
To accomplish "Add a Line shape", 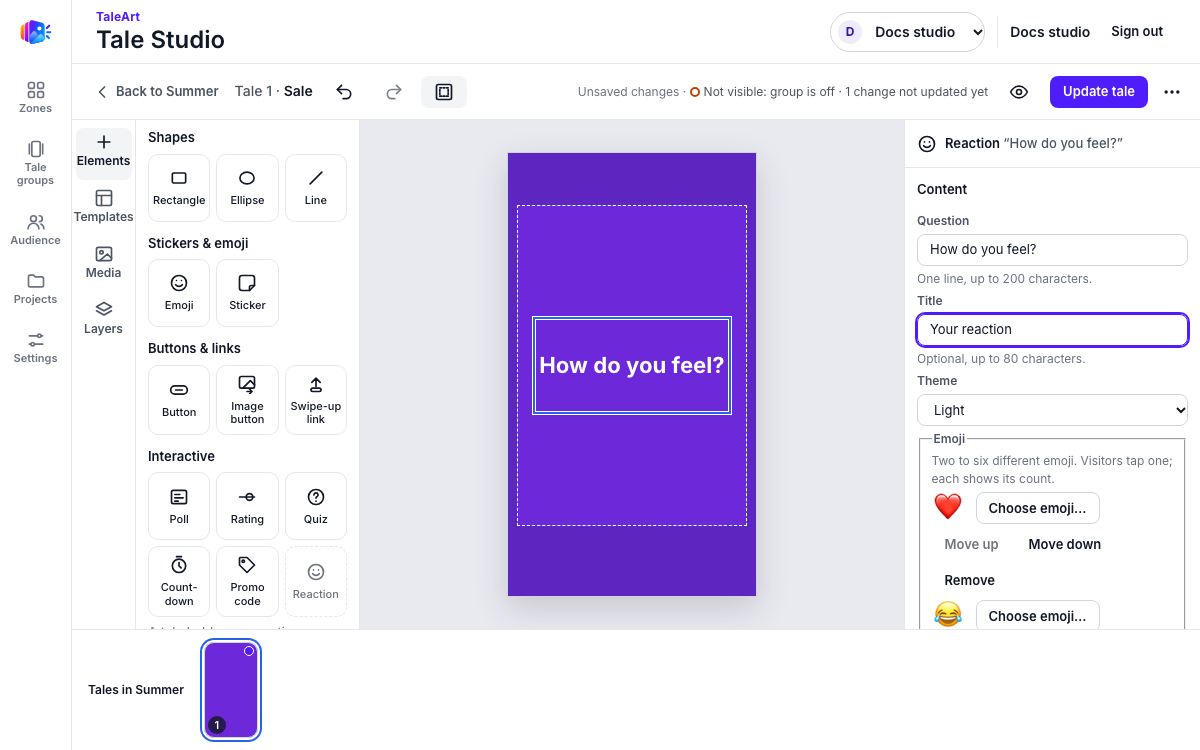I will pos(316,188).
